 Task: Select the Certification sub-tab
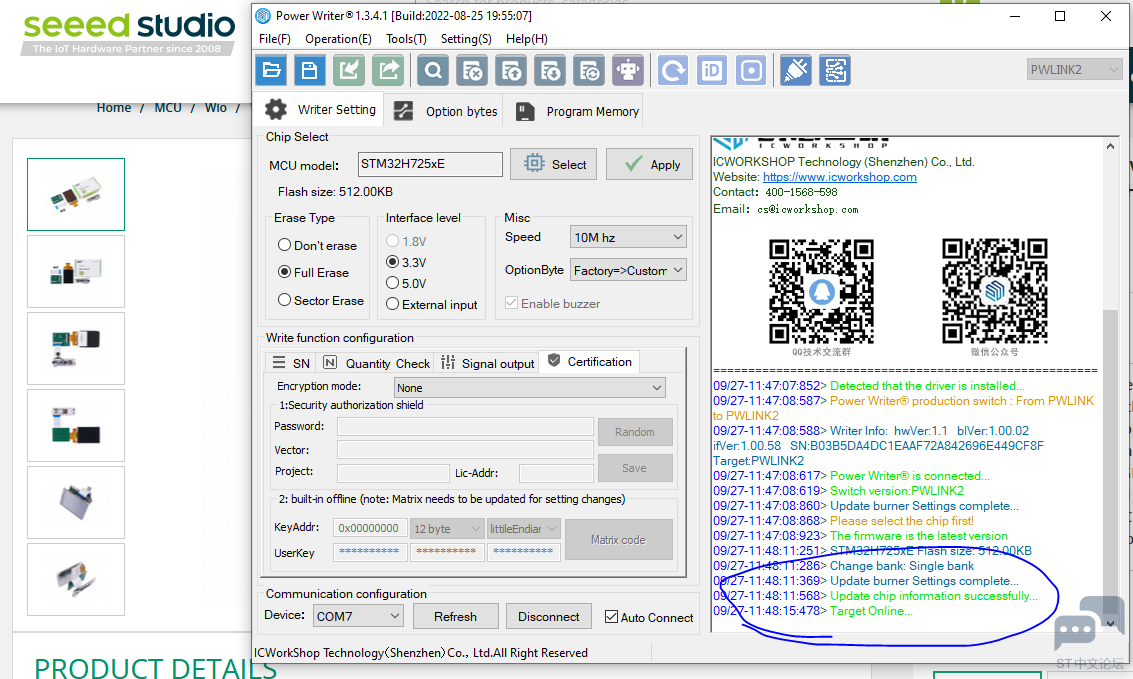590,361
